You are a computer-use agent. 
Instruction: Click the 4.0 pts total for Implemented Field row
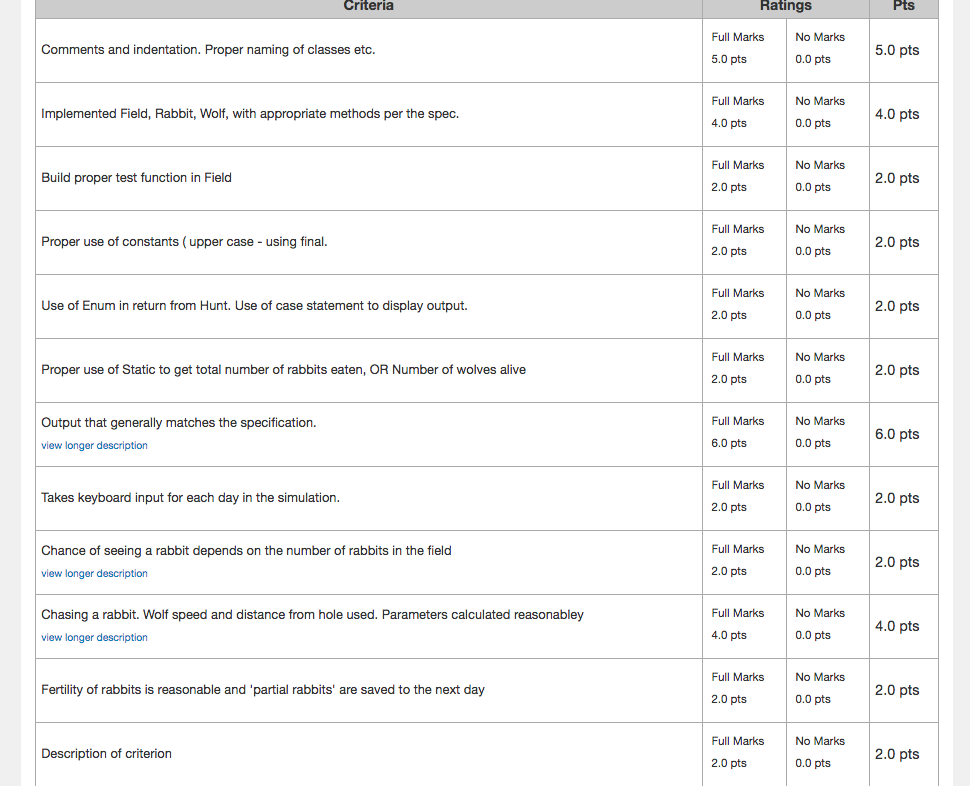[x=896, y=114]
